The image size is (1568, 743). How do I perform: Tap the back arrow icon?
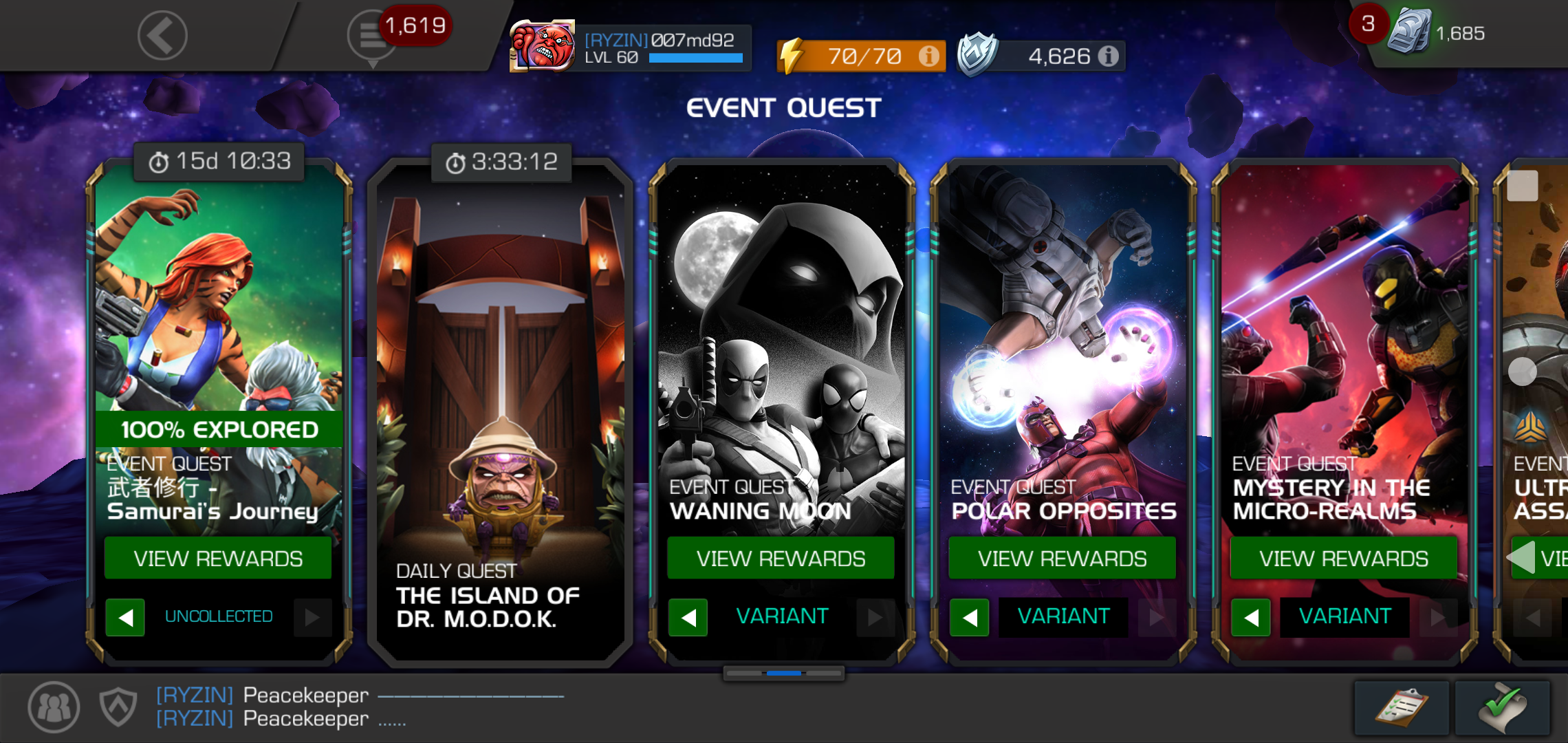[162, 35]
